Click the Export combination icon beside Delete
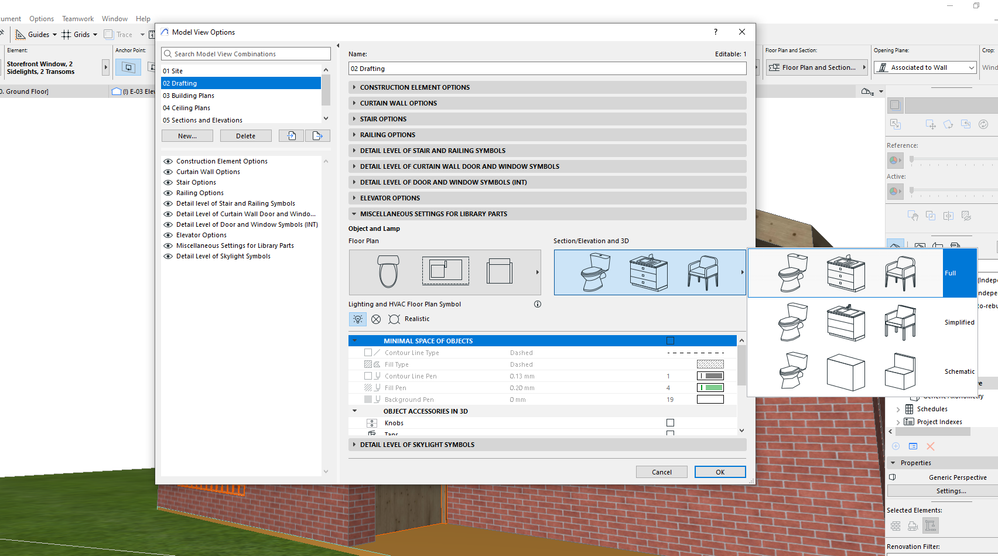The image size is (998, 556). click(x=316, y=136)
